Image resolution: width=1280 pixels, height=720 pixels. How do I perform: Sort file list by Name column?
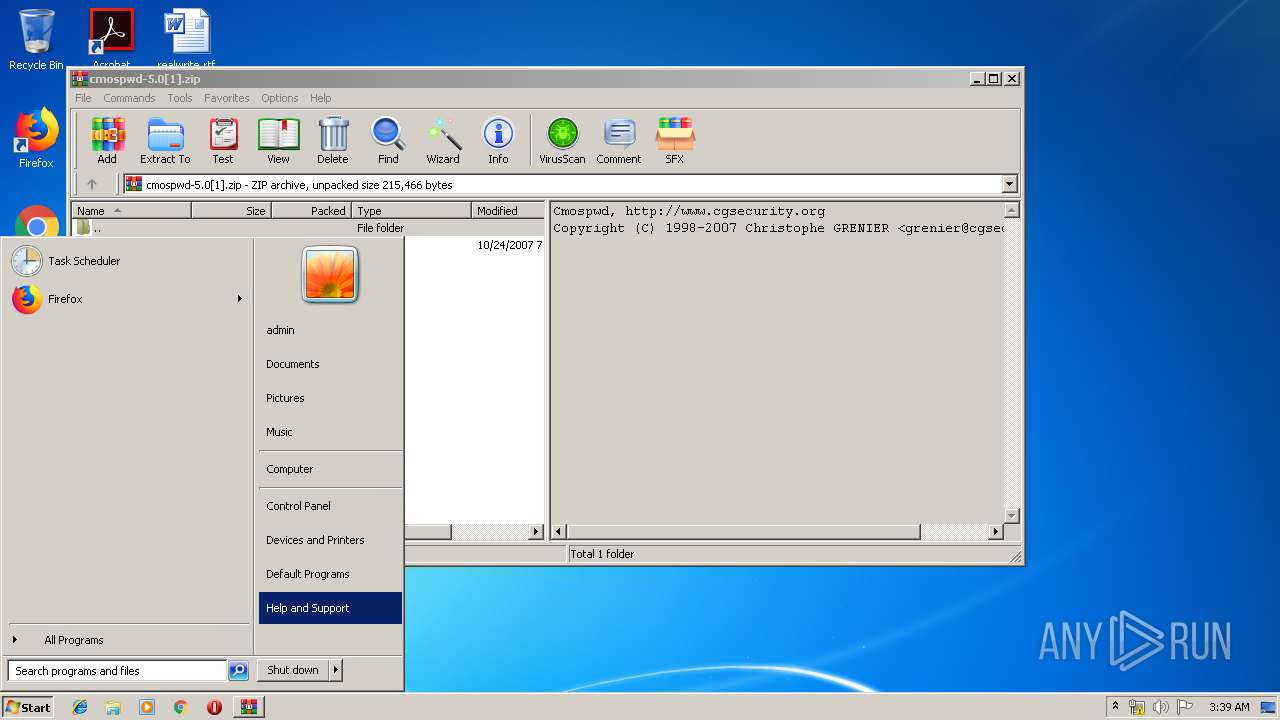(x=131, y=210)
